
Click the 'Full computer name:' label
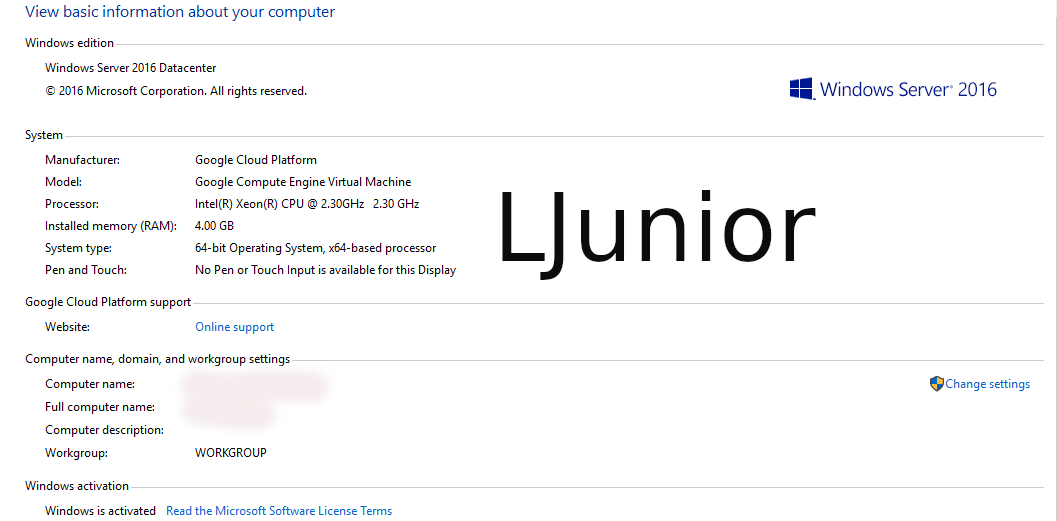pos(100,408)
